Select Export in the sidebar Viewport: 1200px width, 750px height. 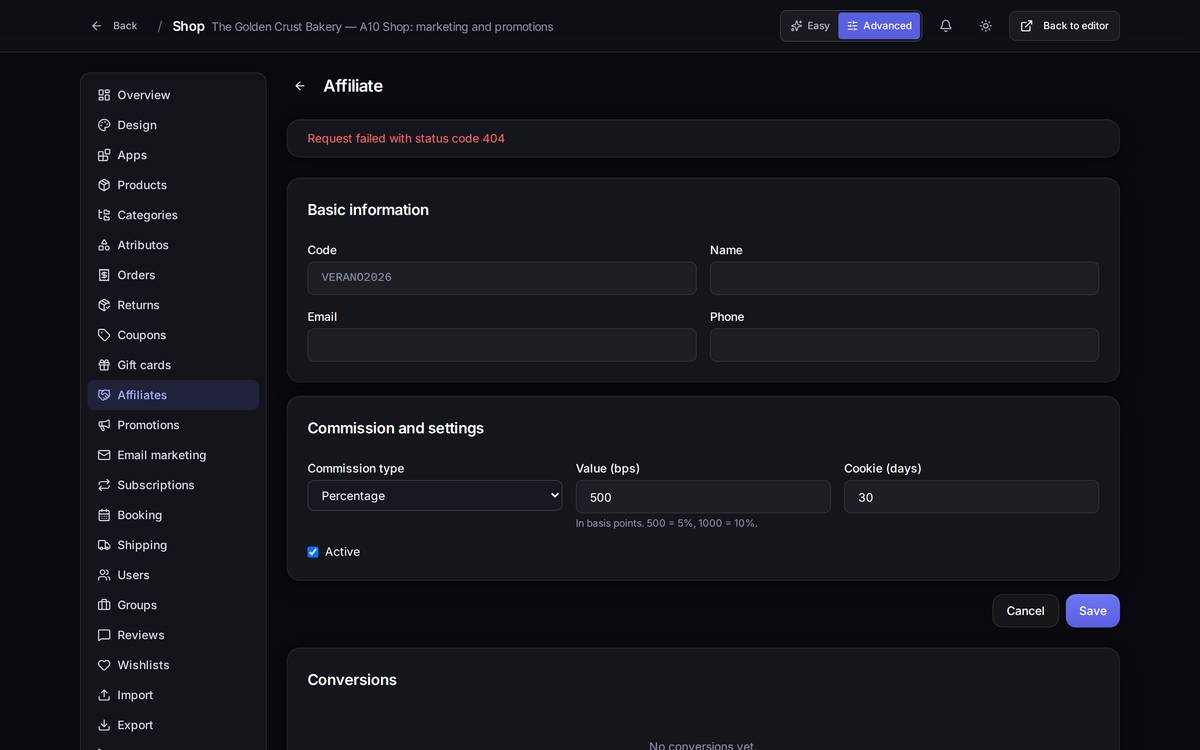173,725
